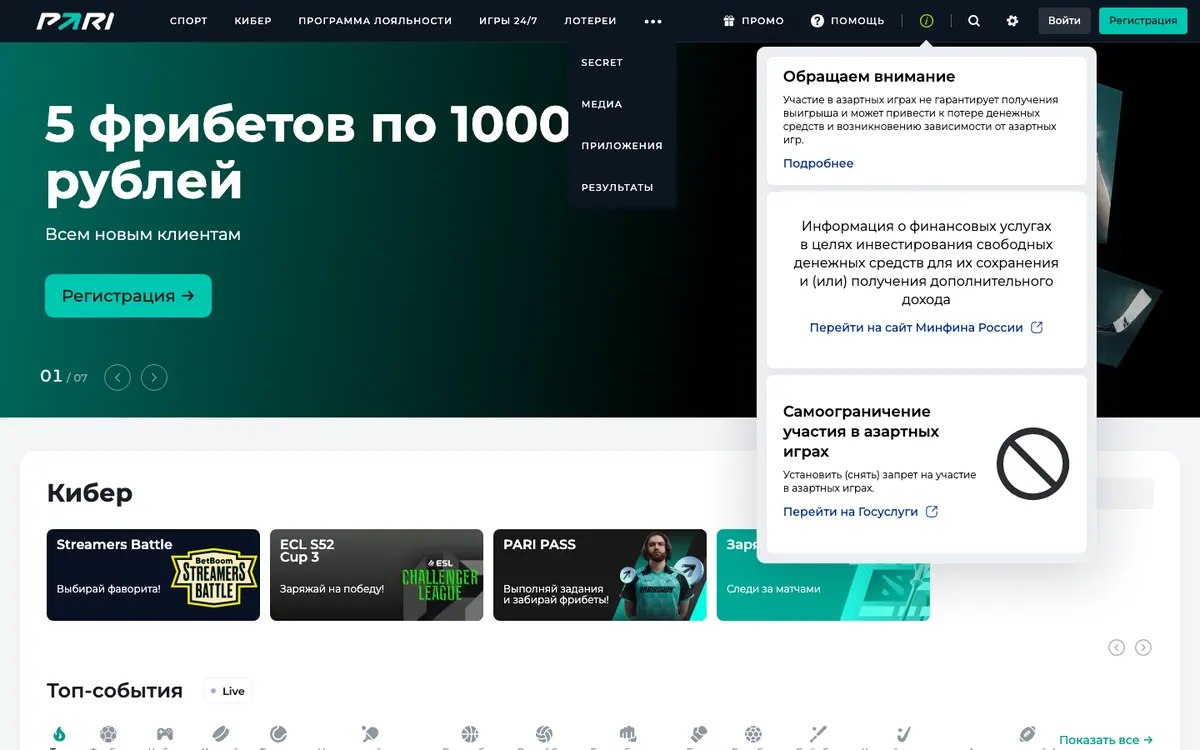Select the flame top-events sport icon

click(x=60, y=734)
